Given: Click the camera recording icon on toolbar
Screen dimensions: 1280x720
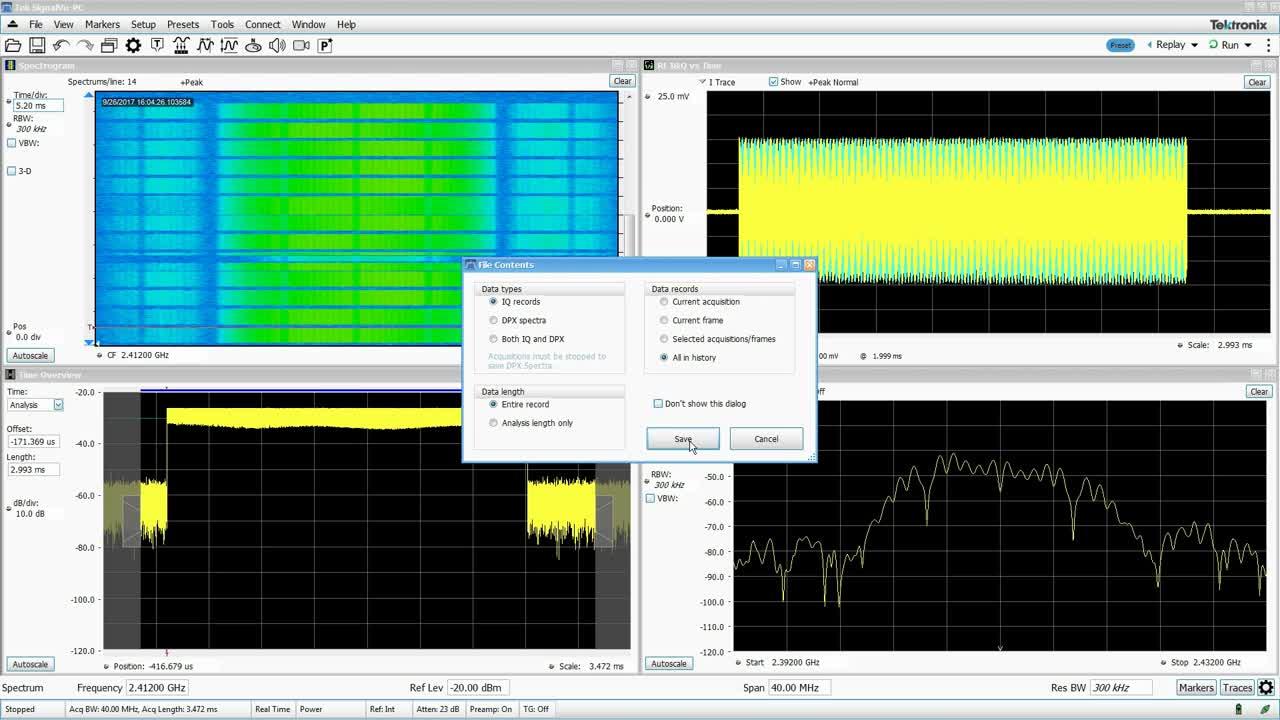Looking at the screenshot, I should (302, 45).
